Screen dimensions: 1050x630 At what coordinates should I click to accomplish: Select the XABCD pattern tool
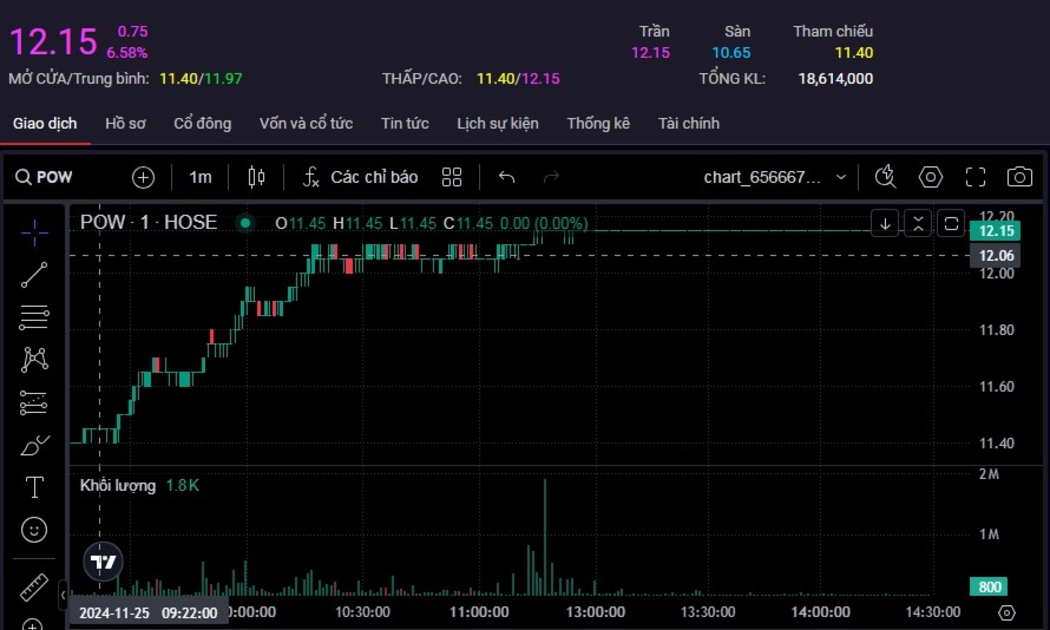click(x=34, y=359)
